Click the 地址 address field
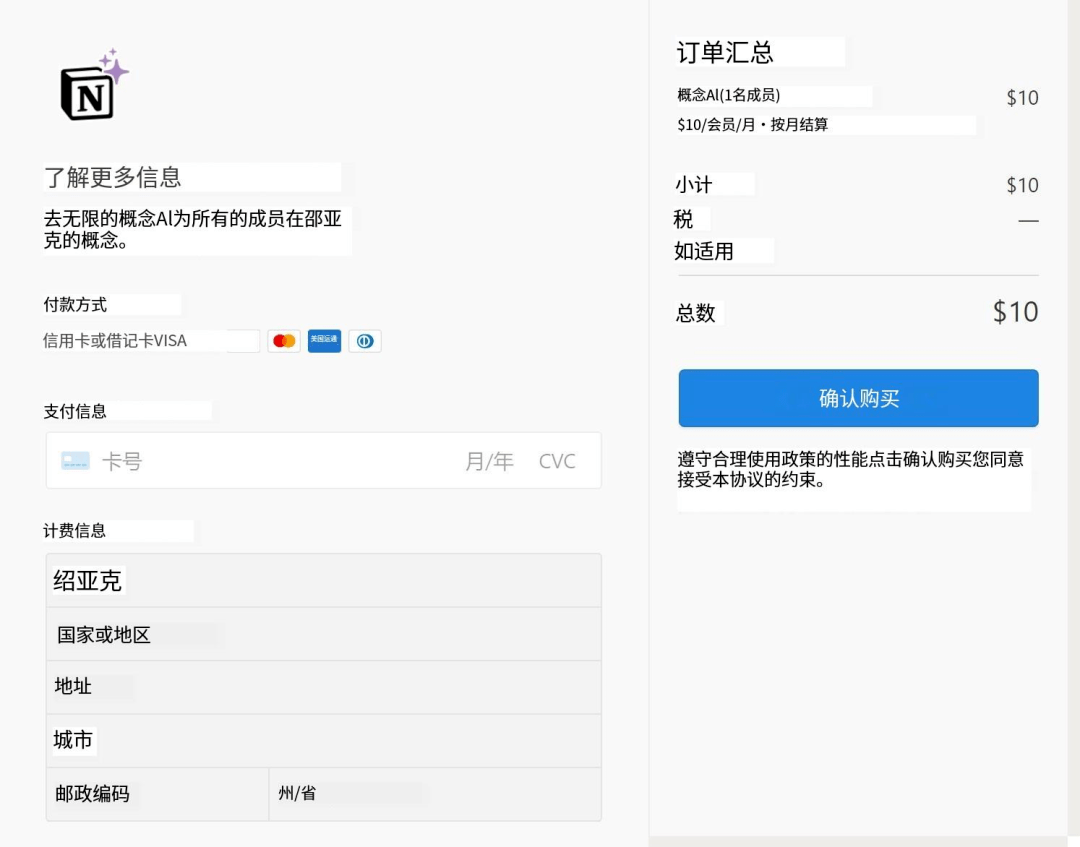Screen dimensions: 1080x847 [x=324, y=687]
